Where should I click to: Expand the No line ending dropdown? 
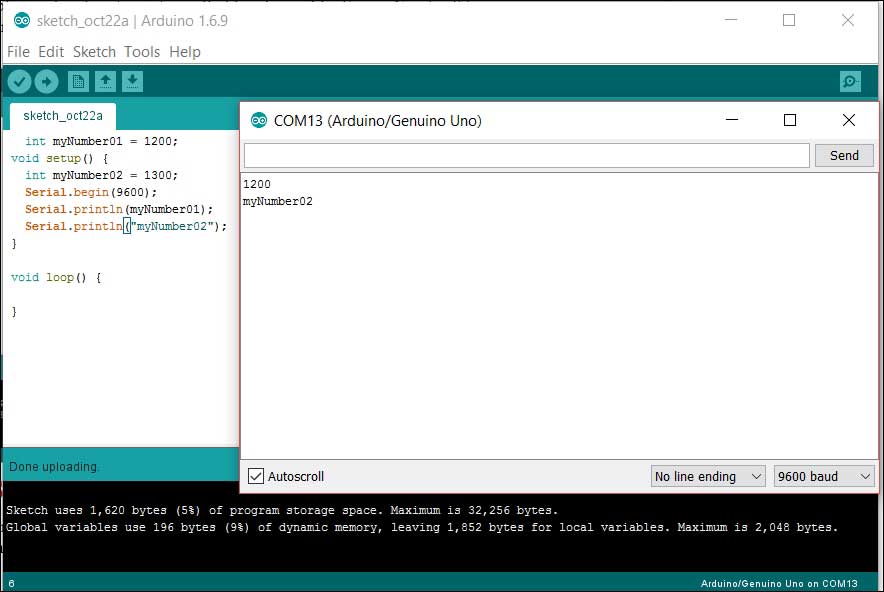click(707, 477)
